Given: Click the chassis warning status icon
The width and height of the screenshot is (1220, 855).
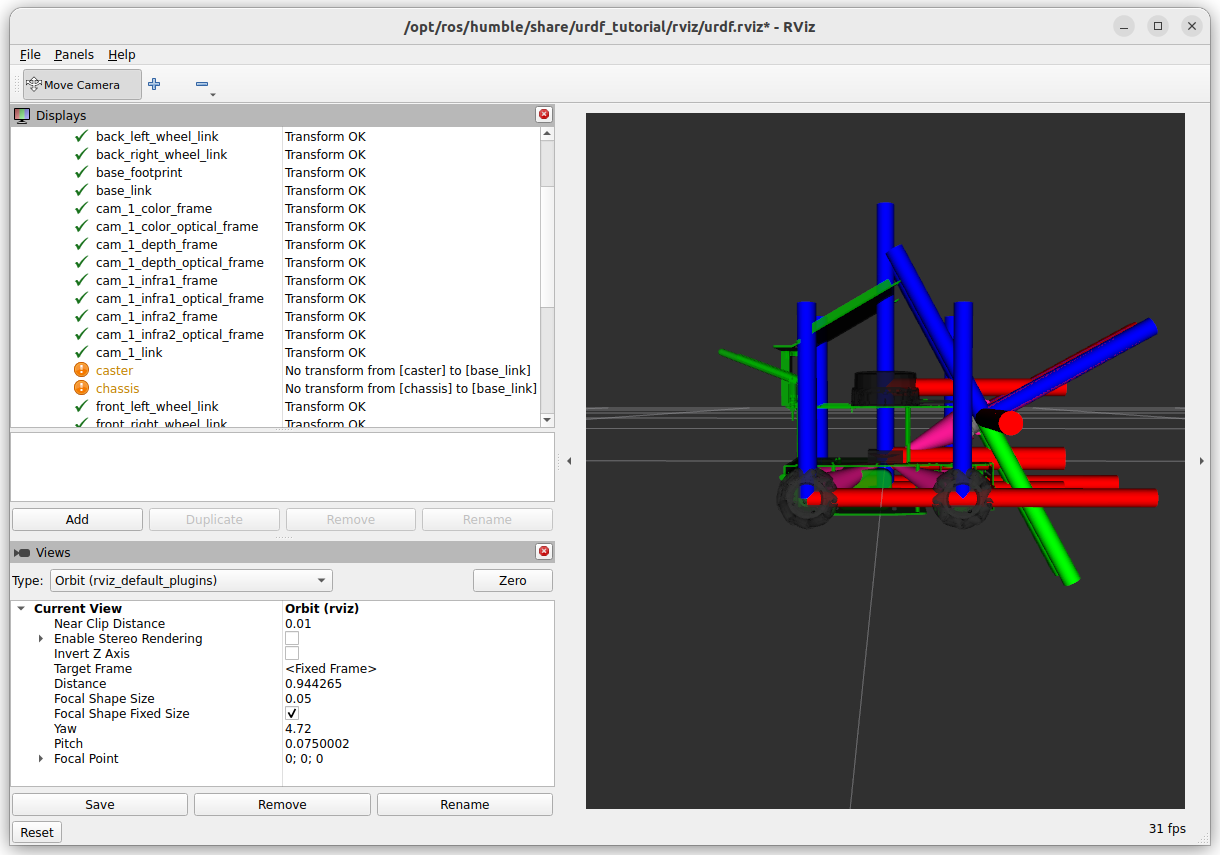Looking at the screenshot, I should pyautogui.click(x=82, y=389).
